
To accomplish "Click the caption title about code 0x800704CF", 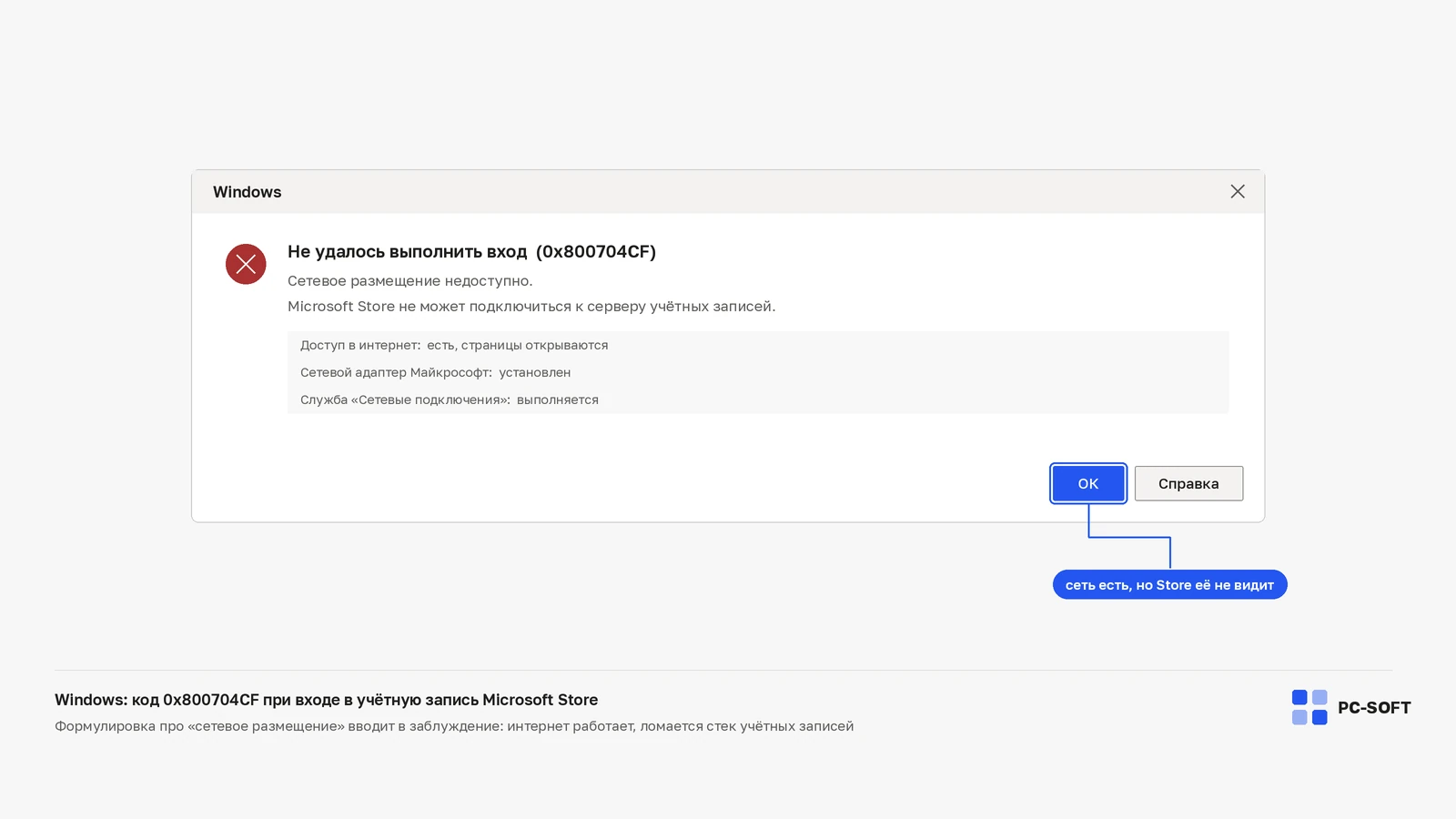I will [x=327, y=700].
